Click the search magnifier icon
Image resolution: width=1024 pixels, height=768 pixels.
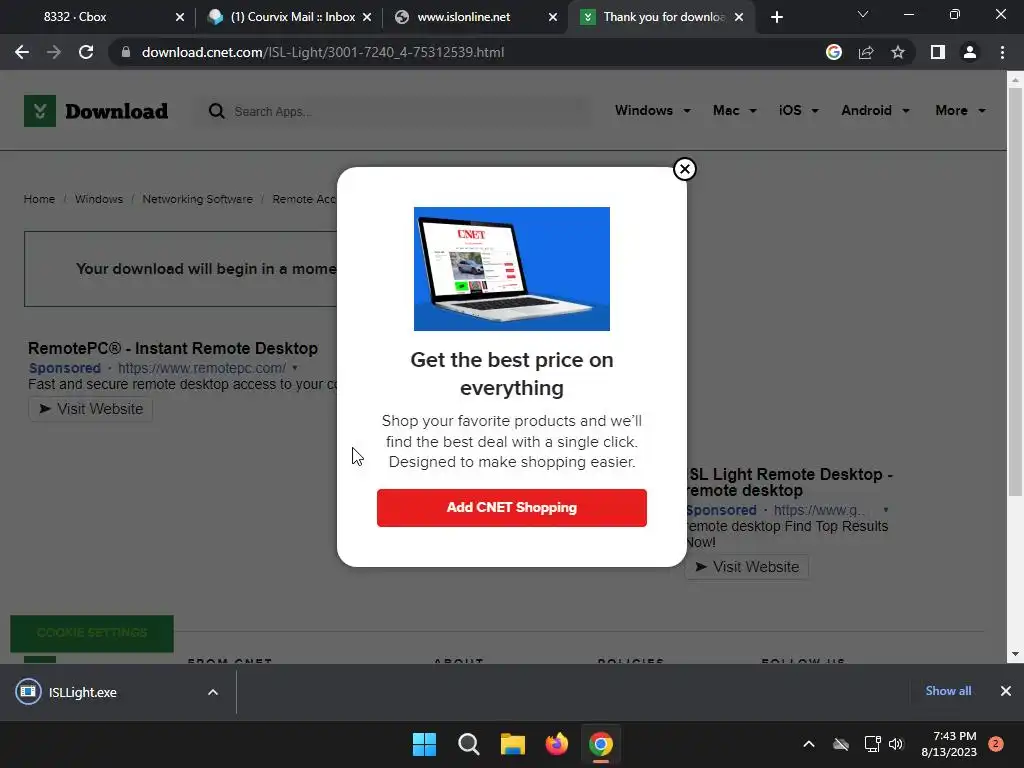tap(216, 111)
